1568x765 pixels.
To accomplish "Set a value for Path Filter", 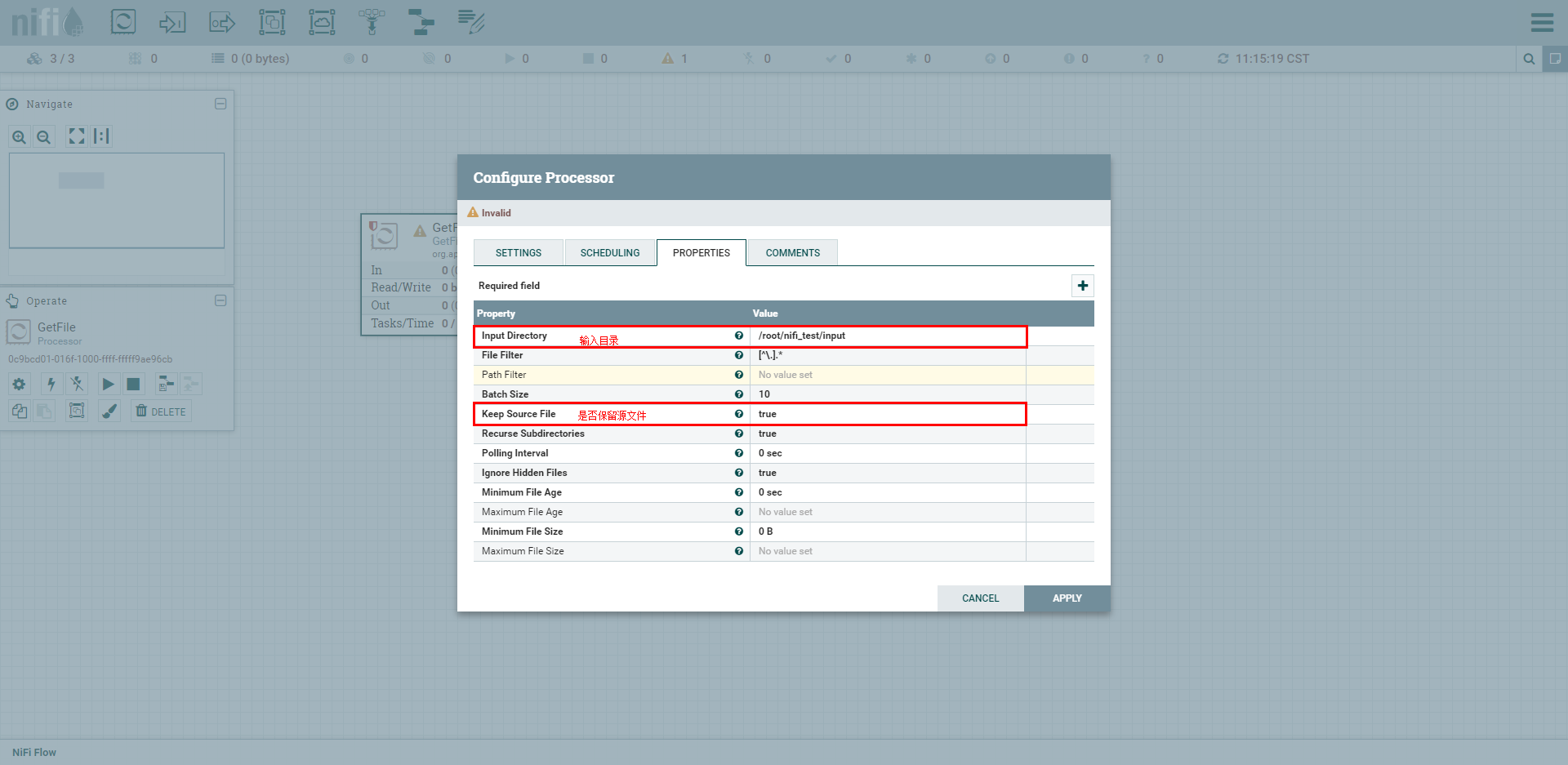I will (888, 375).
